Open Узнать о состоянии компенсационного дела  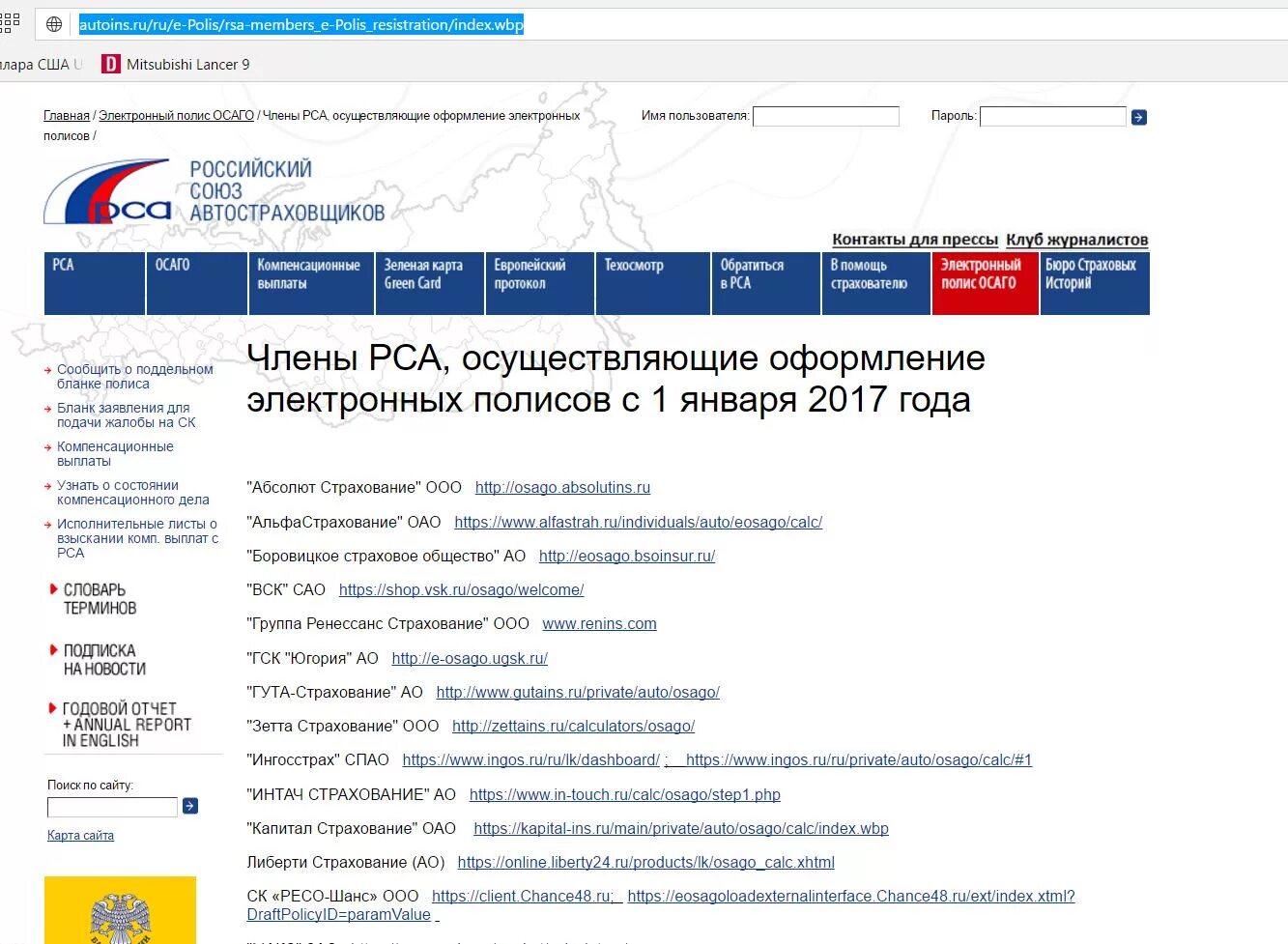click(132, 493)
